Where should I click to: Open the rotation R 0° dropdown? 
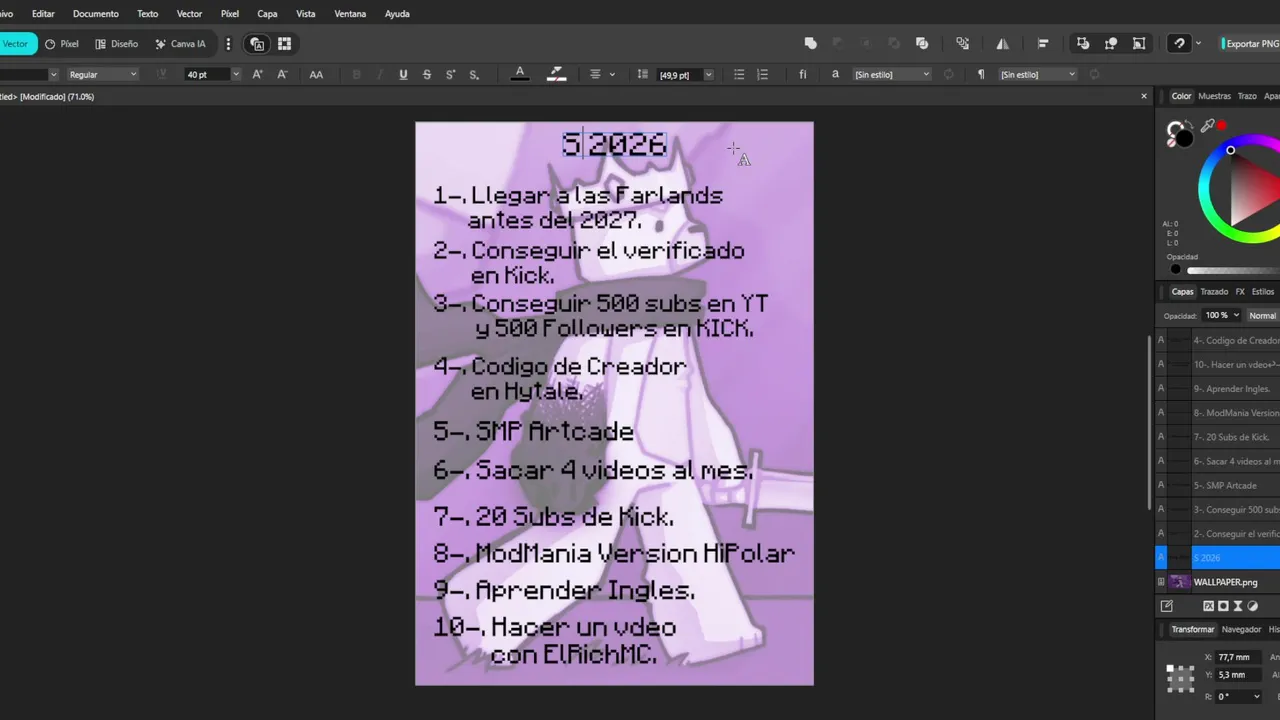click(x=1240, y=697)
